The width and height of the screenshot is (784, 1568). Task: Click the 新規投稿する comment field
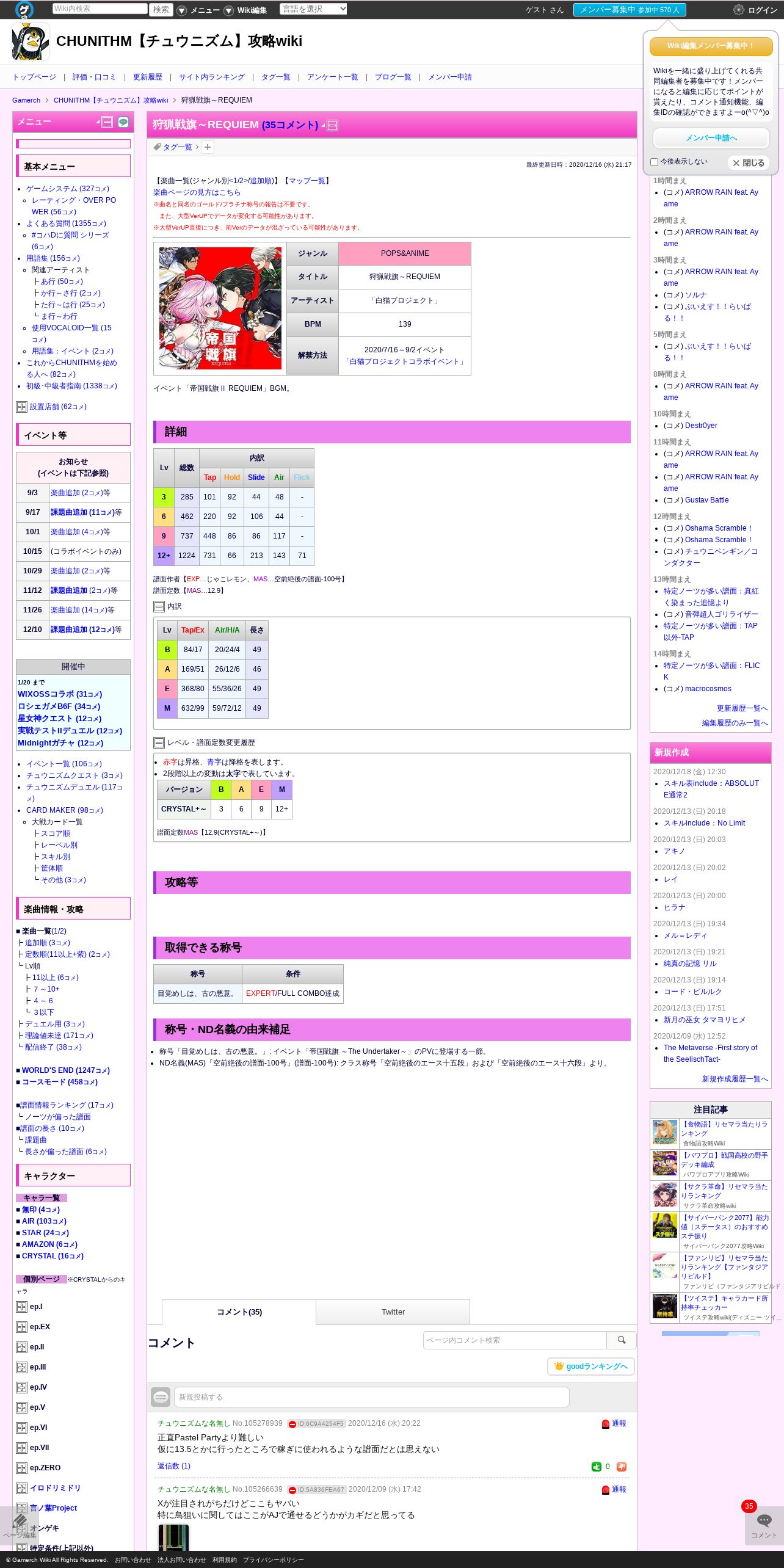372,1396
